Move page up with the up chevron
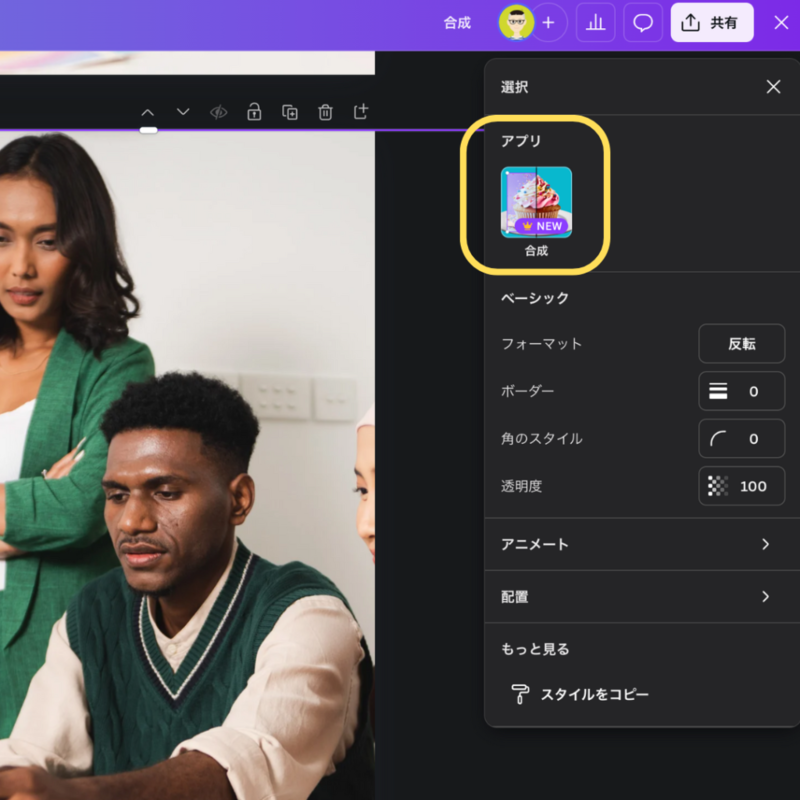 tap(147, 112)
